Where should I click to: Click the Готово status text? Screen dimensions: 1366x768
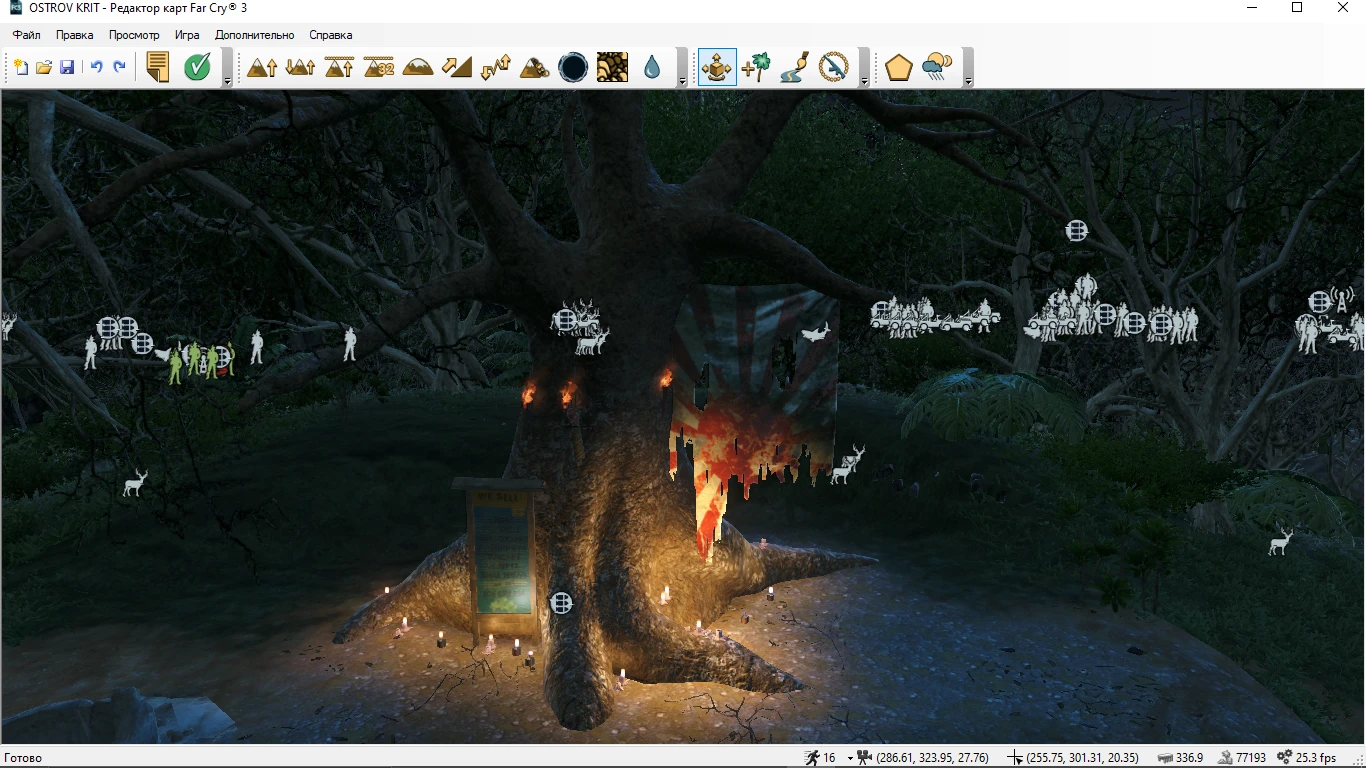pyautogui.click(x=23, y=758)
